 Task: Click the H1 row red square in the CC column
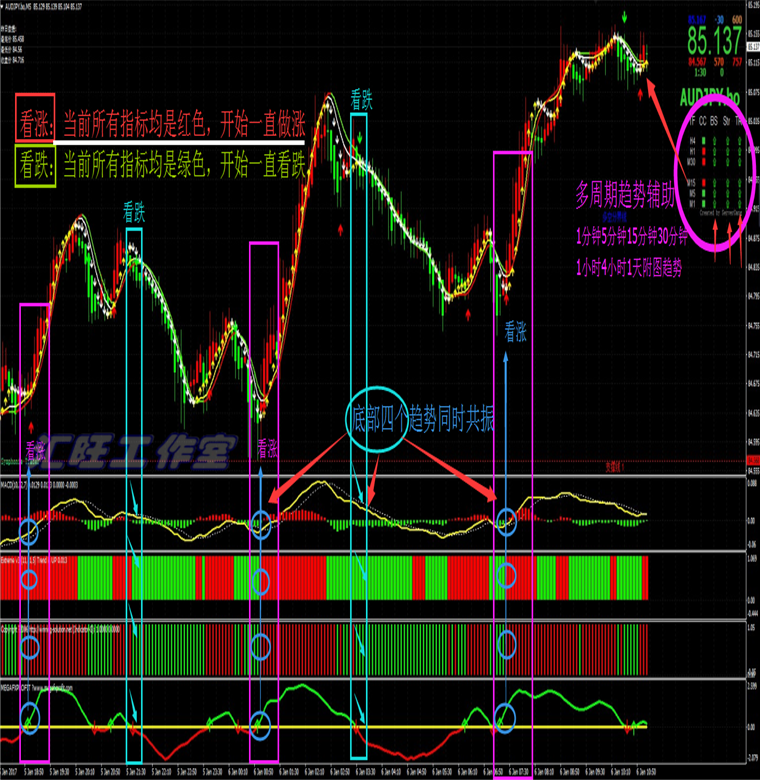click(x=705, y=150)
